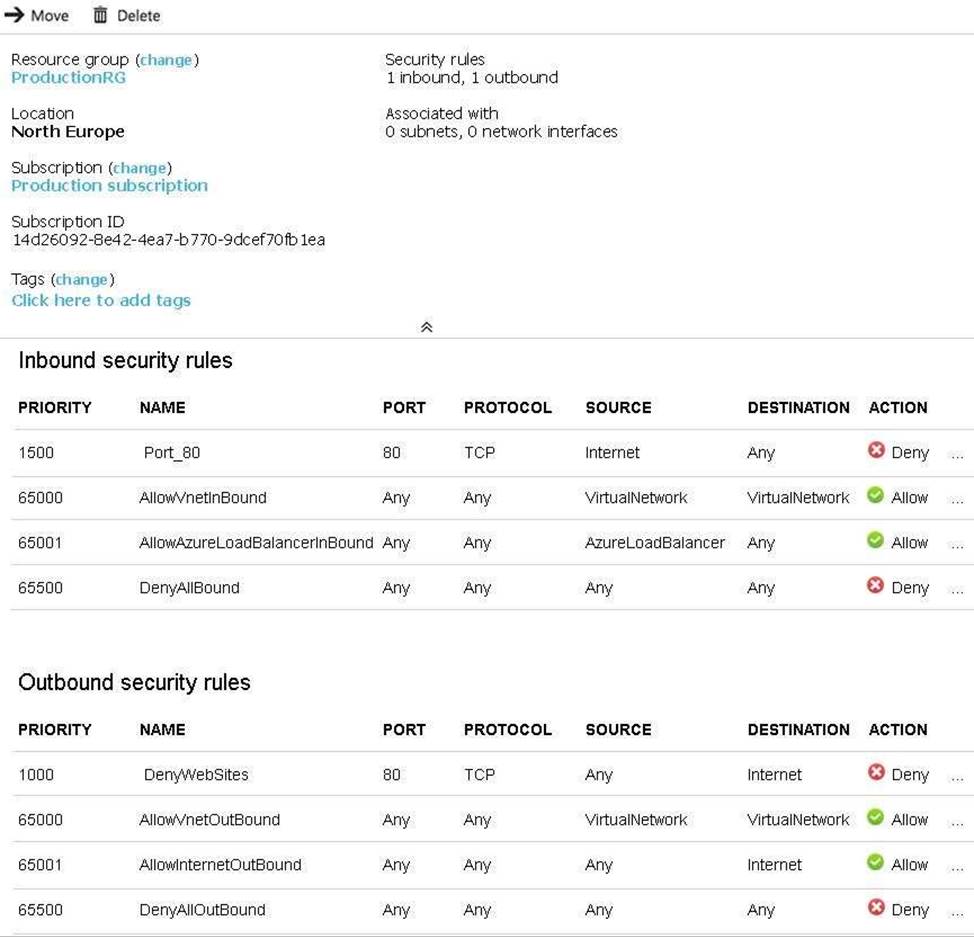Click the Delete trash can icon
The width and height of the screenshot is (974, 937).
100,15
